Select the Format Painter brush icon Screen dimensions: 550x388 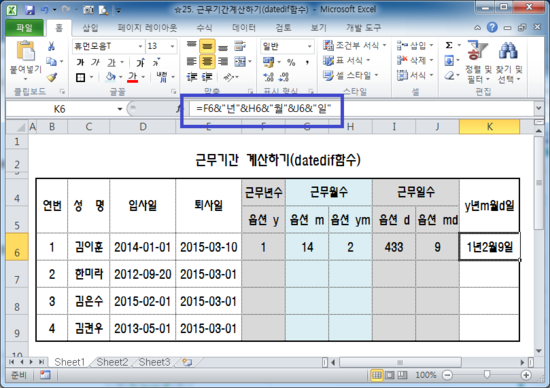(x=52, y=77)
